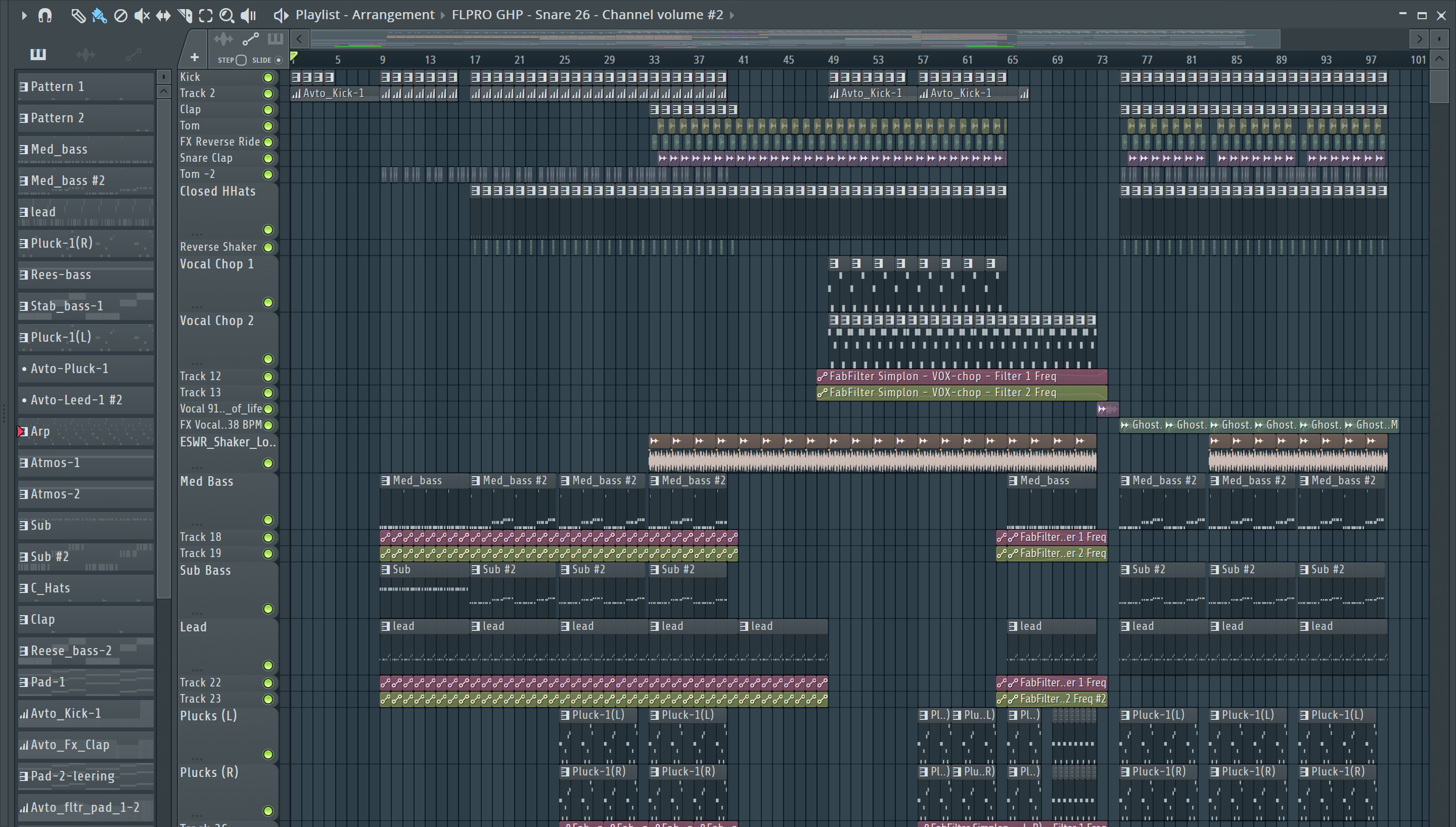Open menu icon of Filter 2 Freq VOX-chop clip
This screenshot has width=1456, height=827.
[822, 392]
